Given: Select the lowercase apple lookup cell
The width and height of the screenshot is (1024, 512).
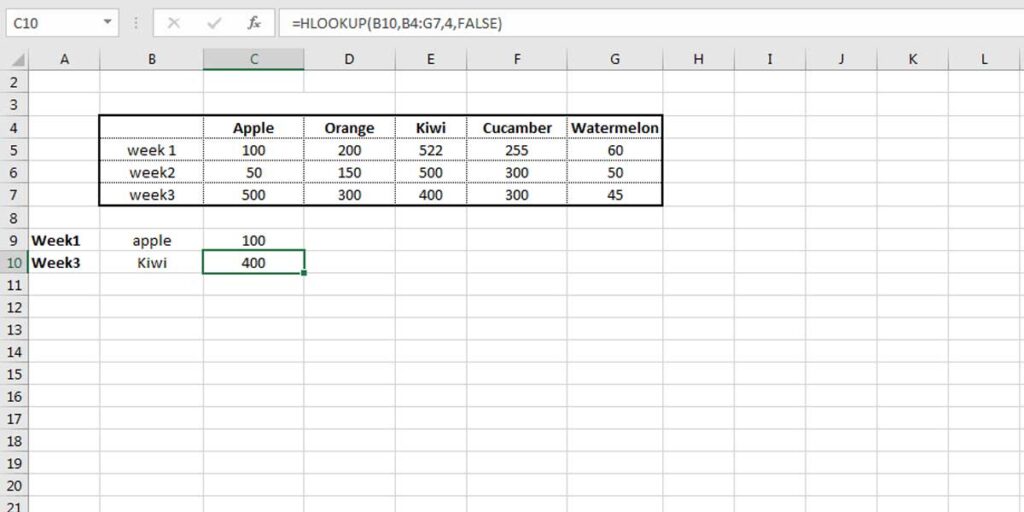Looking at the screenshot, I should point(152,240).
